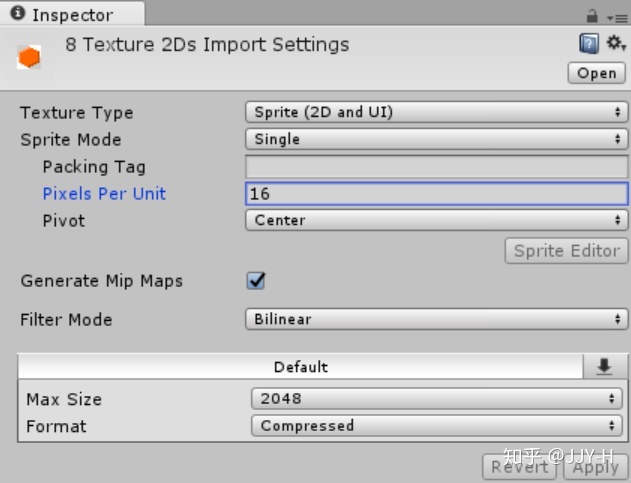631x483 pixels.
Task: Click the Apply button
Action: [596, 467]
